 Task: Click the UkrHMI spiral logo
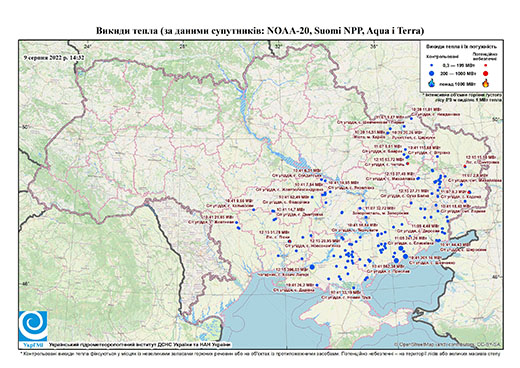click(33, 327)
